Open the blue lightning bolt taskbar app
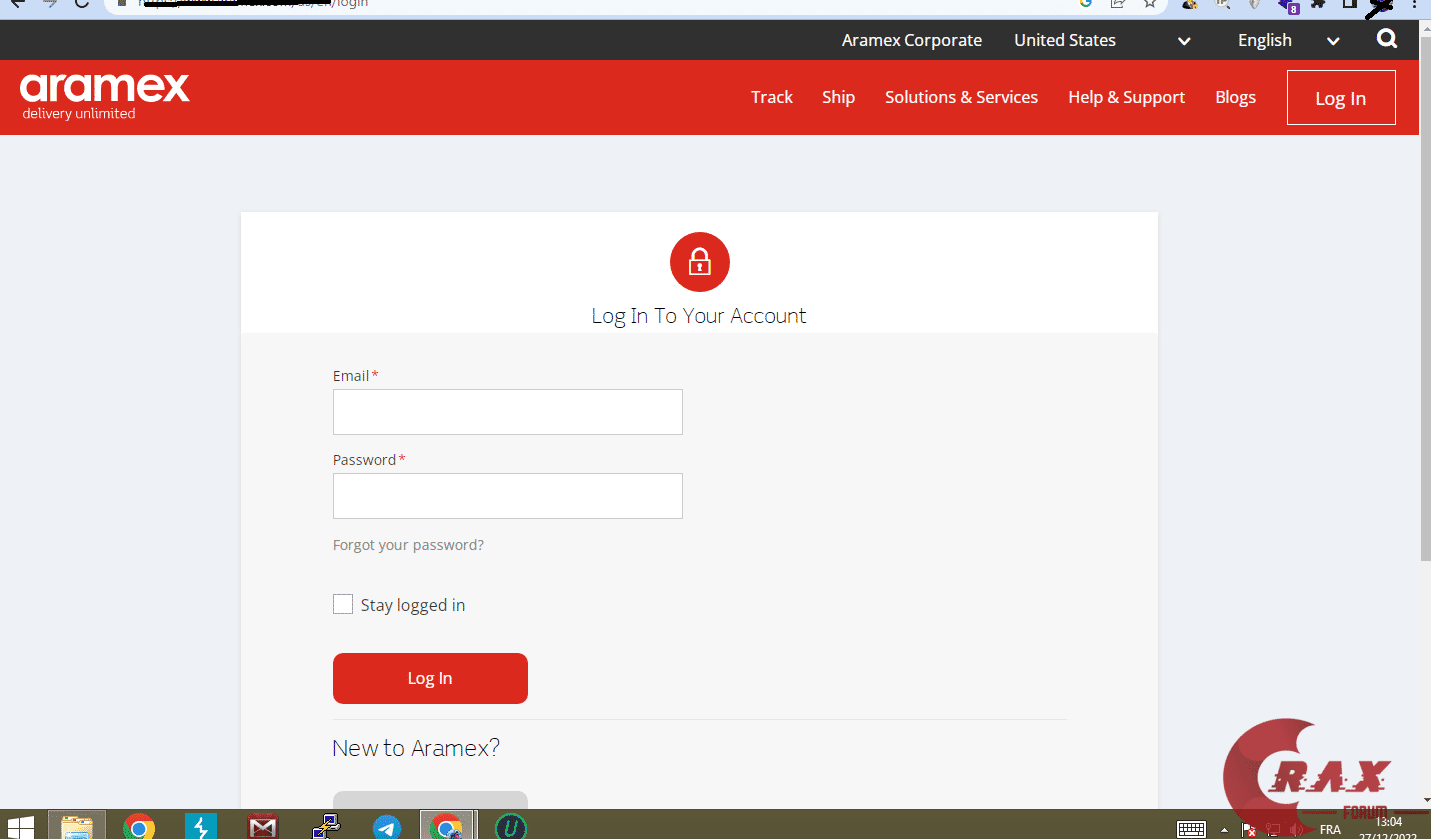Screen dimensions: 1431x839 (x=201, y=827)
